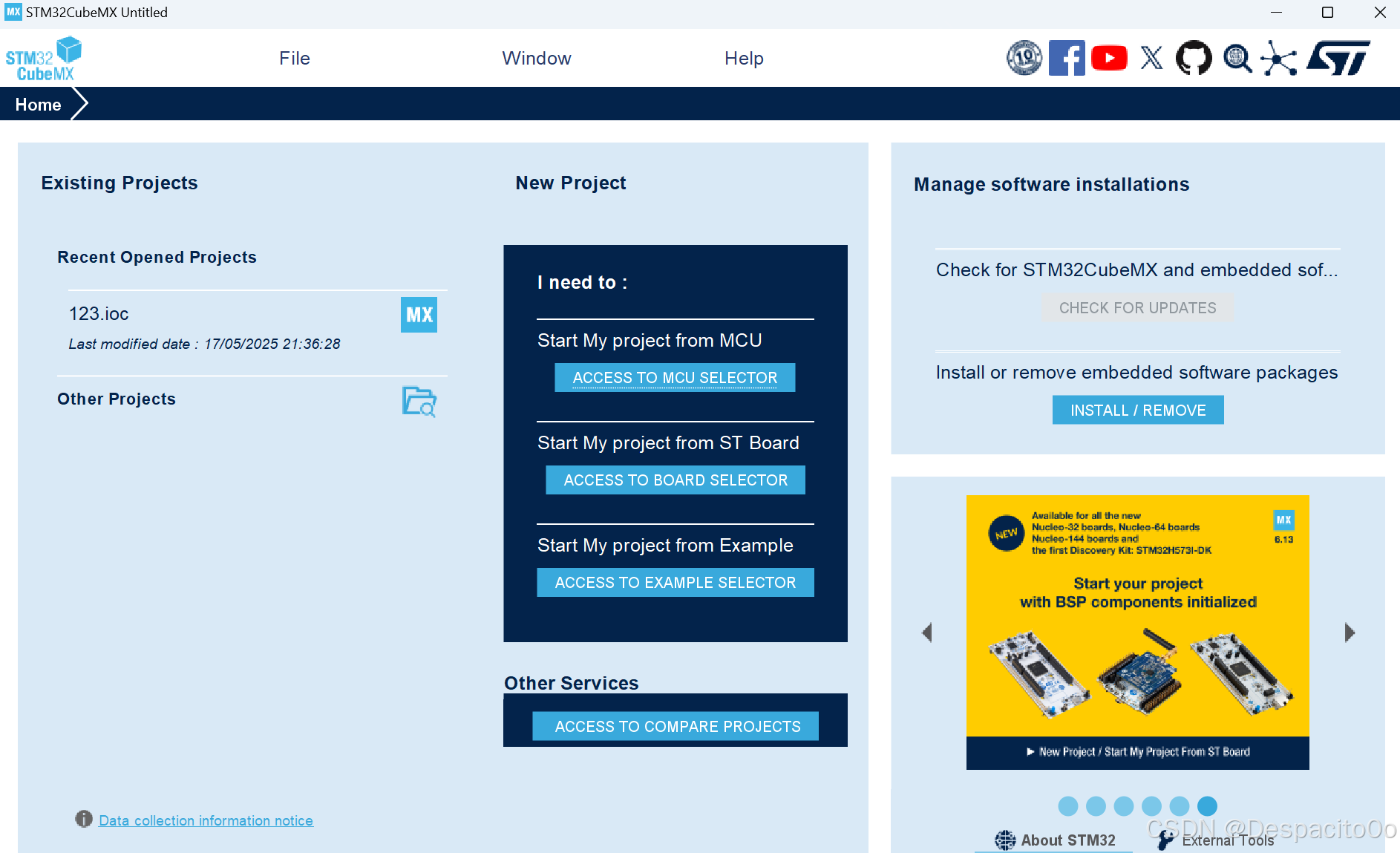Screen dimensions: 1400x853
Task: Click the MX title bar app icon
Action: tap(13, 12)
